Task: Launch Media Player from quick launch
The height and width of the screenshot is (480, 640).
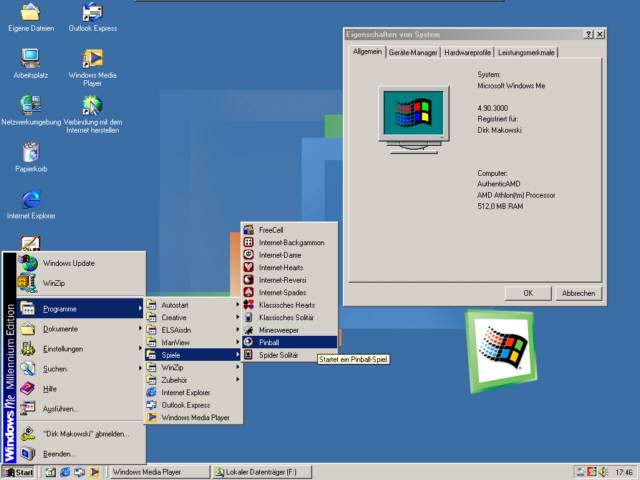Action: [x=94, y=472]
